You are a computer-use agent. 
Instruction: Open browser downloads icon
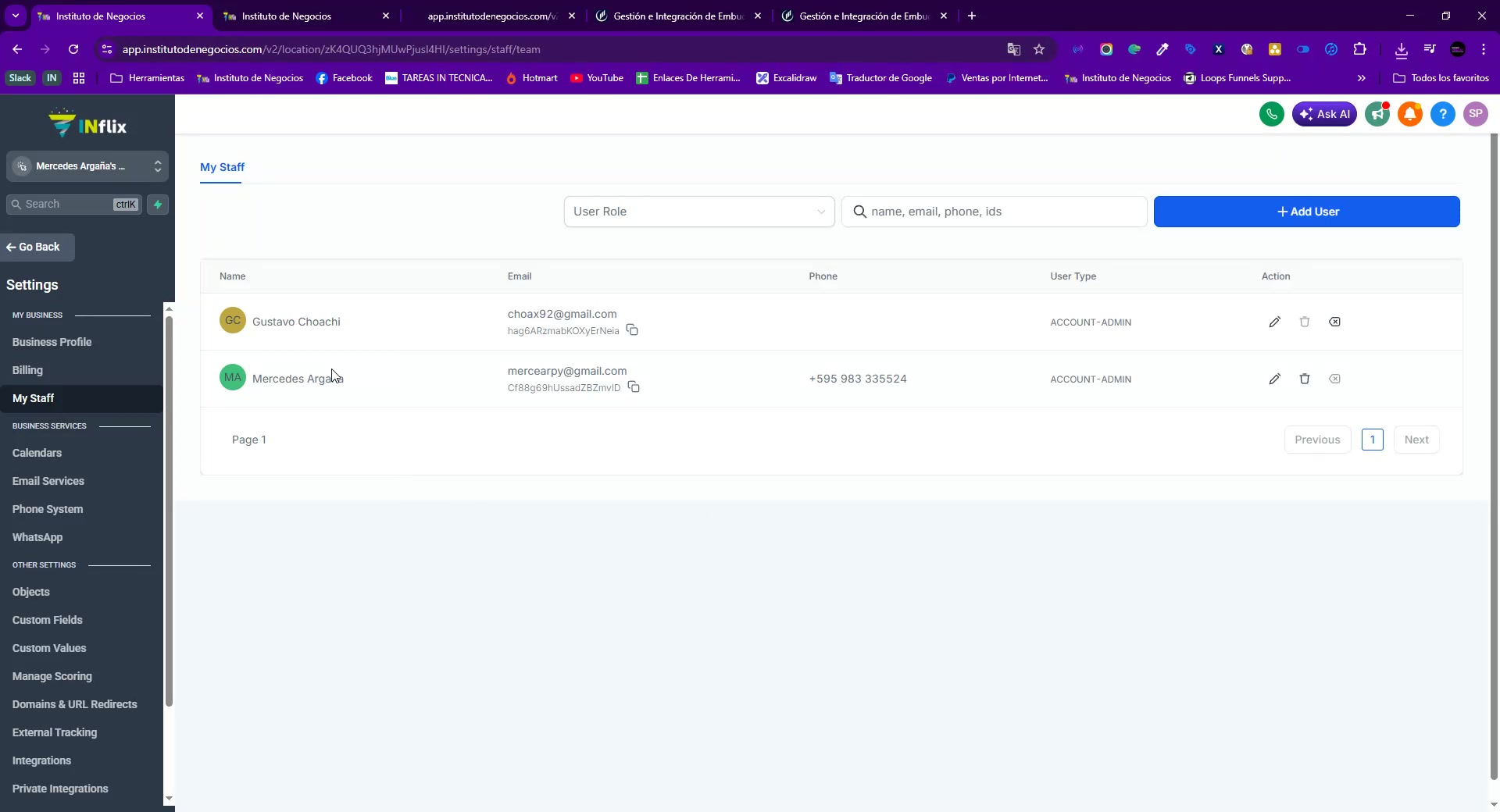(1402, 49)
